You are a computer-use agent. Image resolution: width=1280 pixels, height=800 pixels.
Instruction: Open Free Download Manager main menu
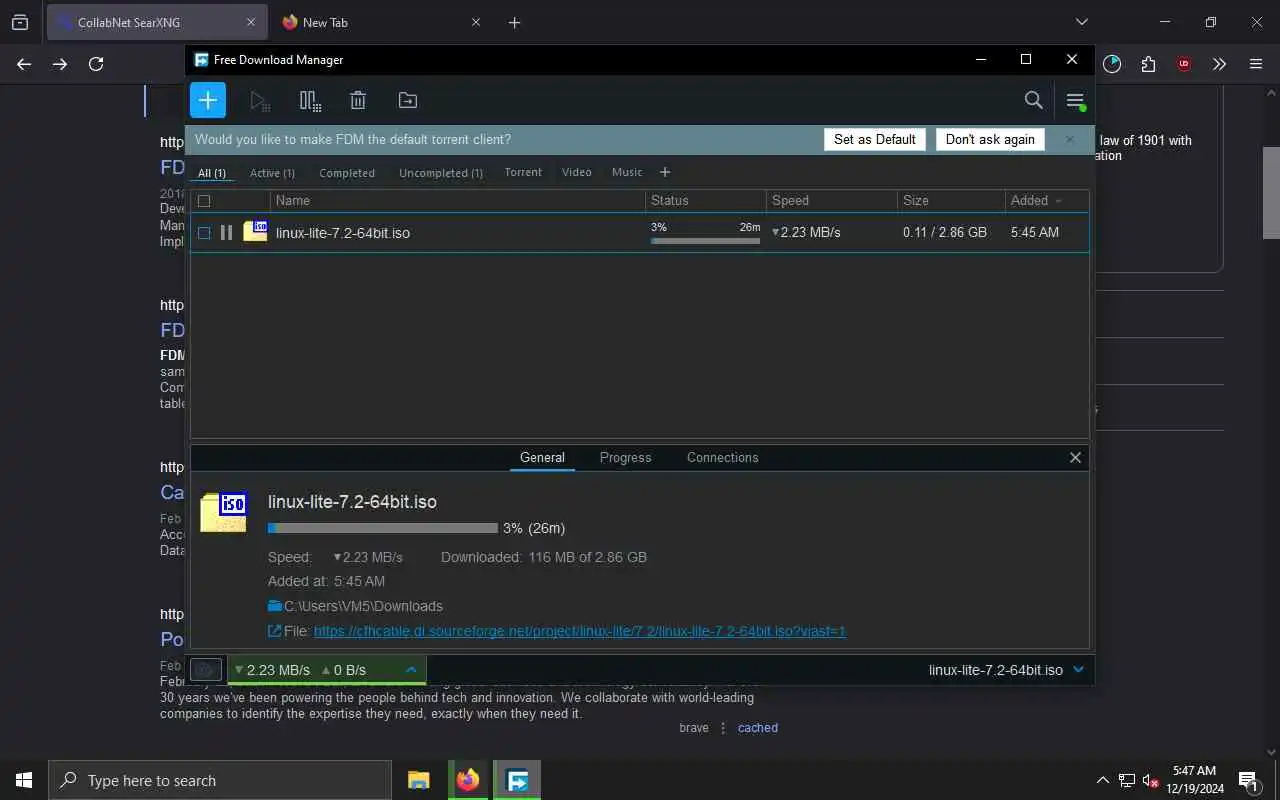(x=1075, y=100)
